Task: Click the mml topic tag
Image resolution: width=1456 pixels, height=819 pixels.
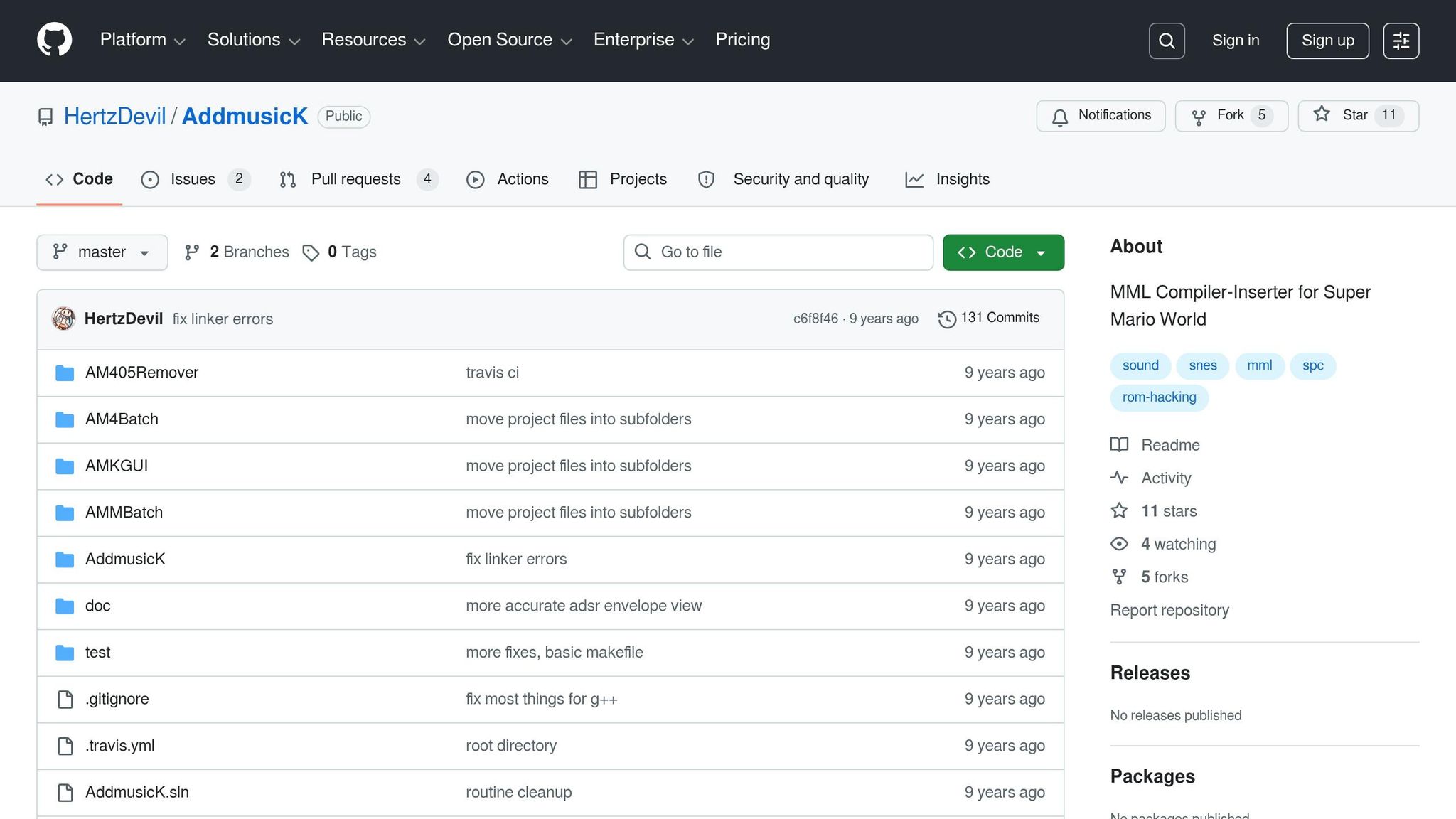Action: coord(1260,366)
